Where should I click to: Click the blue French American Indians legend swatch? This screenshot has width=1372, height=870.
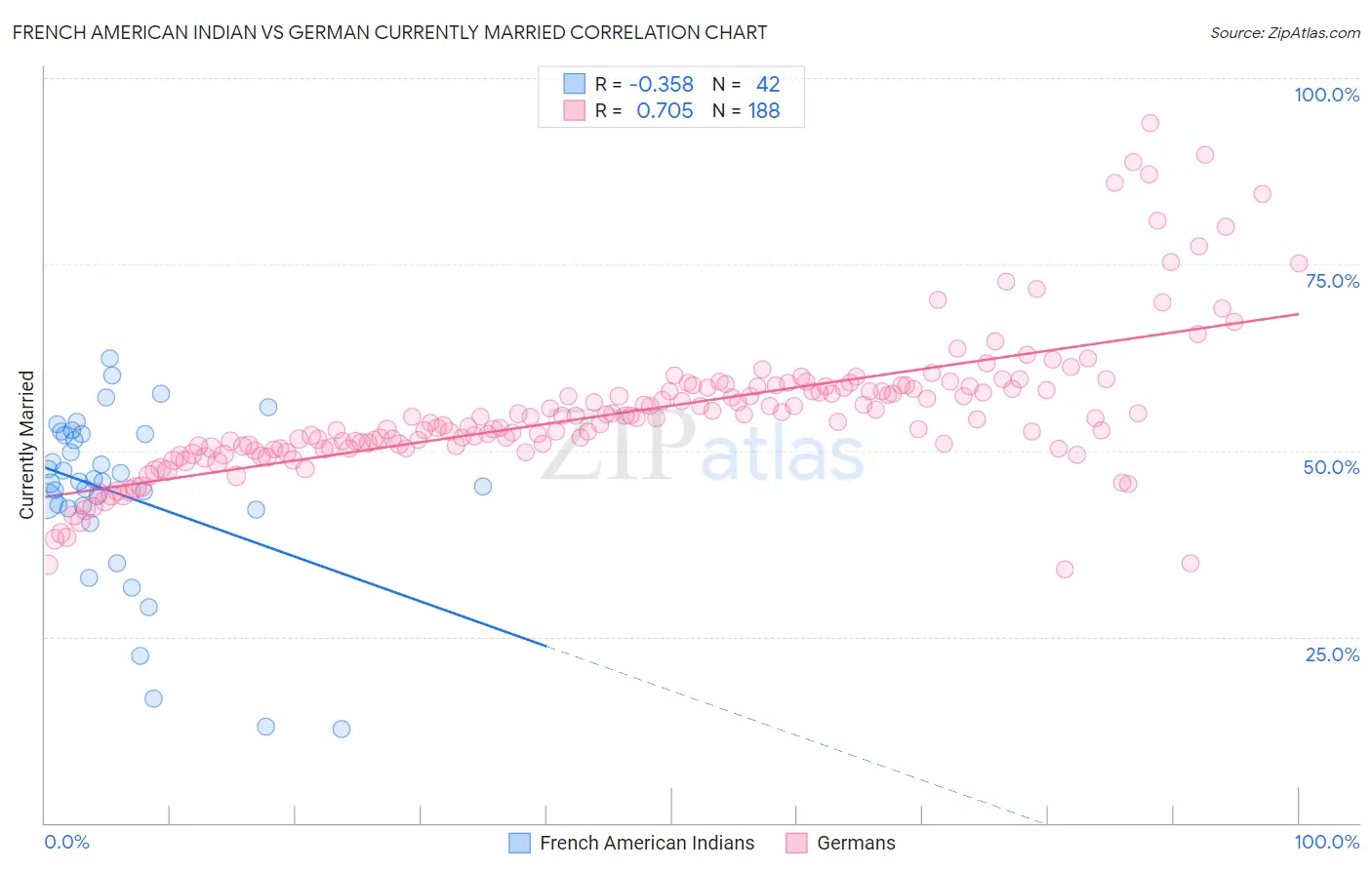[520, 843]
